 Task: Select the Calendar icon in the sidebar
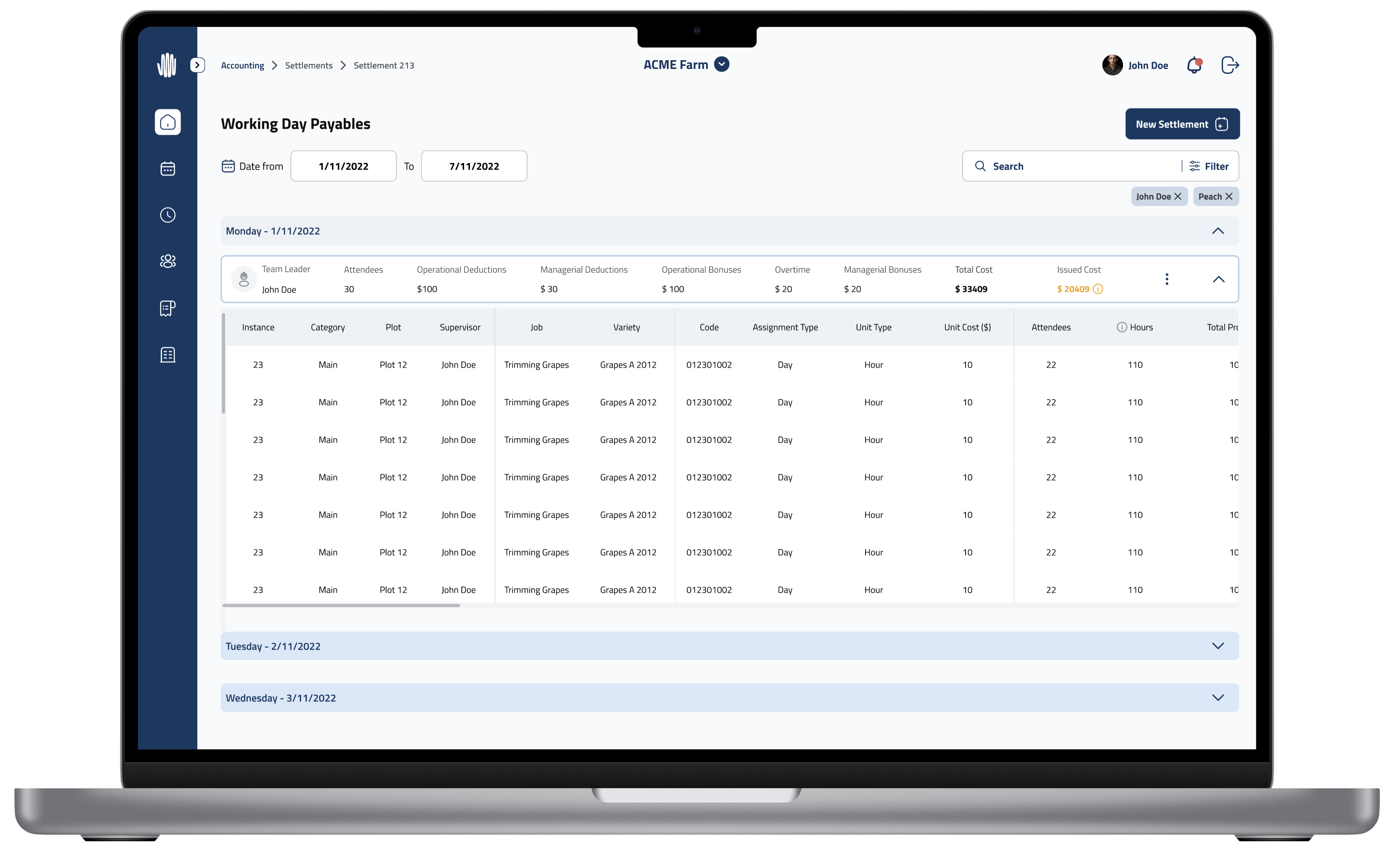168,169
